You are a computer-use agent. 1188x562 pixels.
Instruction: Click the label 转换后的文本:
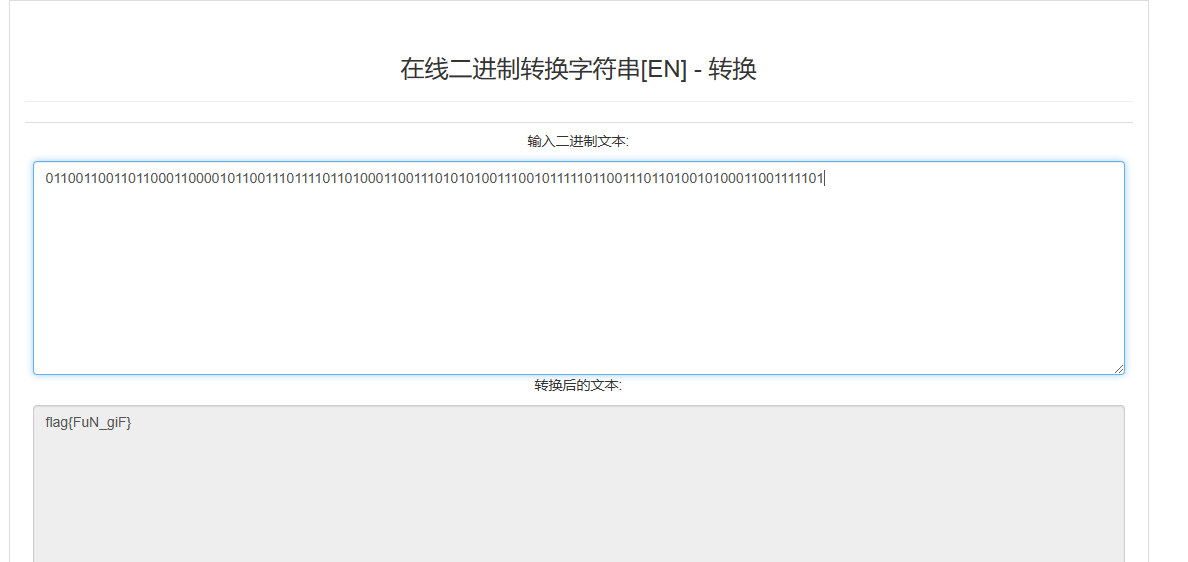(578, 386)
